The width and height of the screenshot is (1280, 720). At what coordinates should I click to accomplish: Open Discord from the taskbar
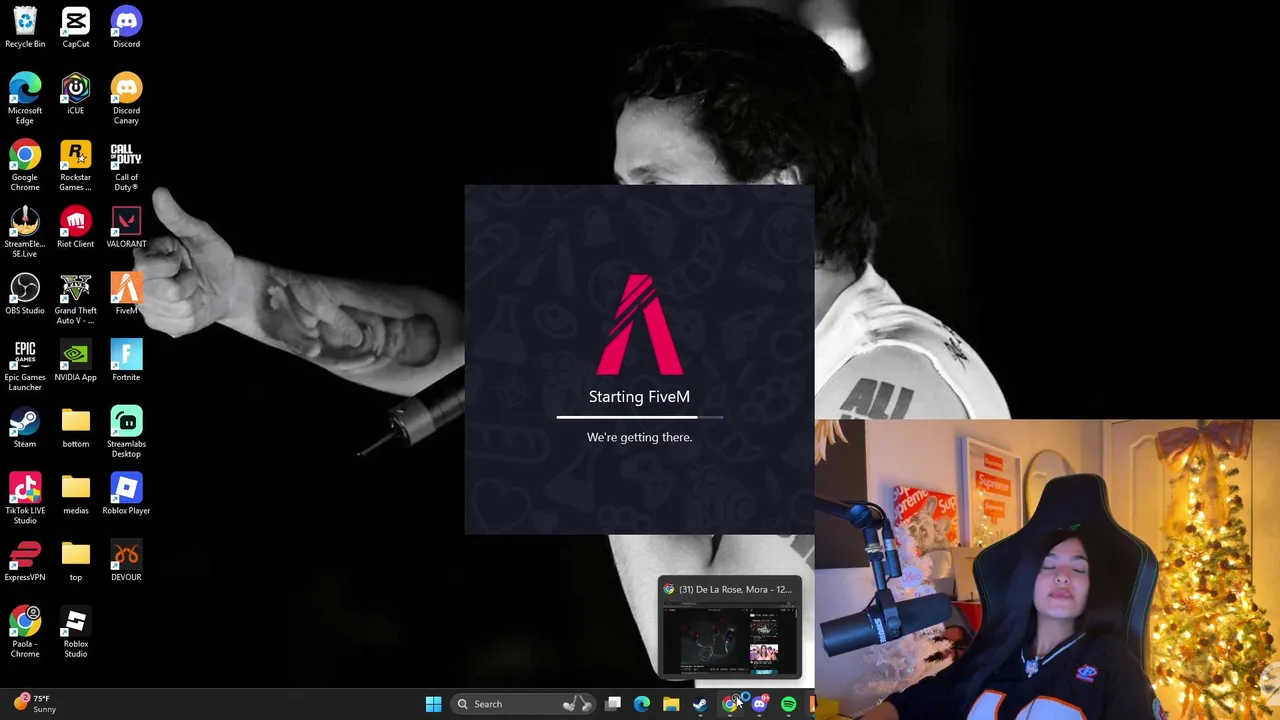pyautogui.click(x=759, y=704)
